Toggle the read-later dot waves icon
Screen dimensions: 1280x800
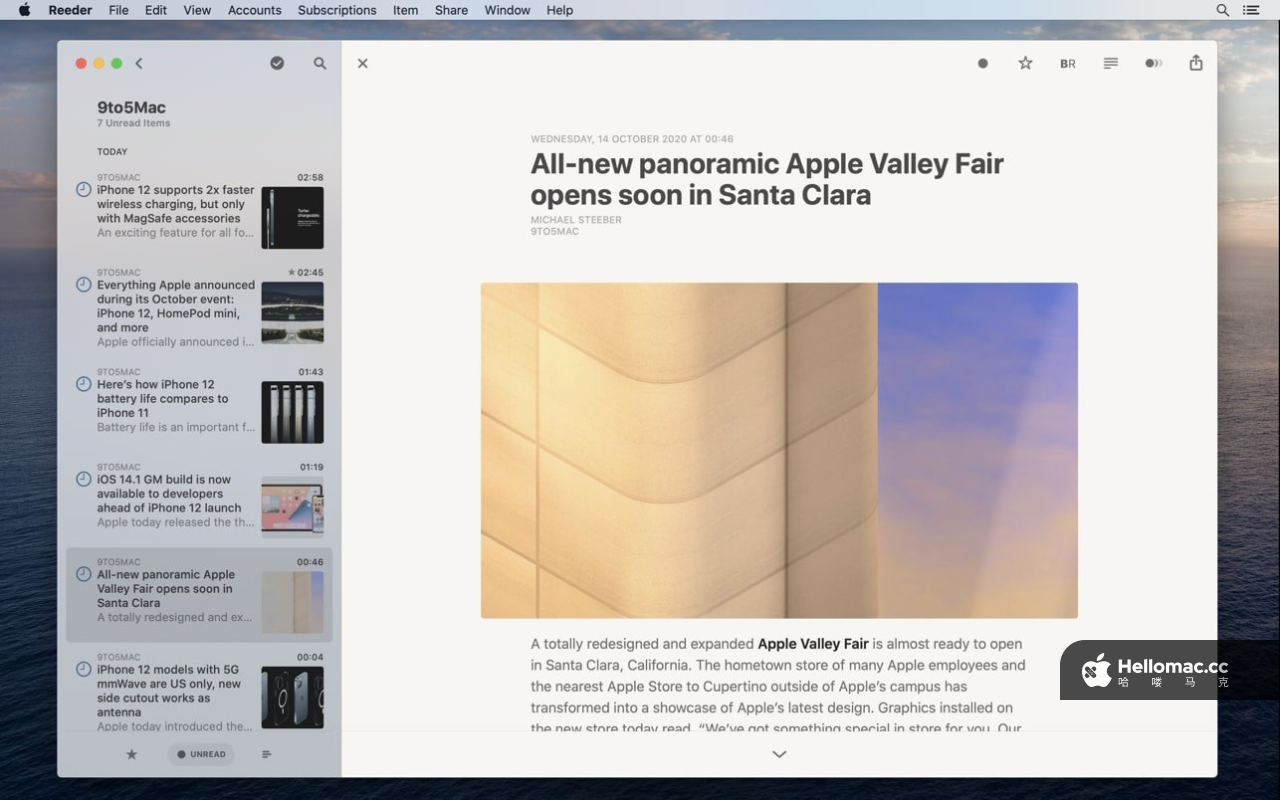pyautogui.click(x=1153, y=63)
